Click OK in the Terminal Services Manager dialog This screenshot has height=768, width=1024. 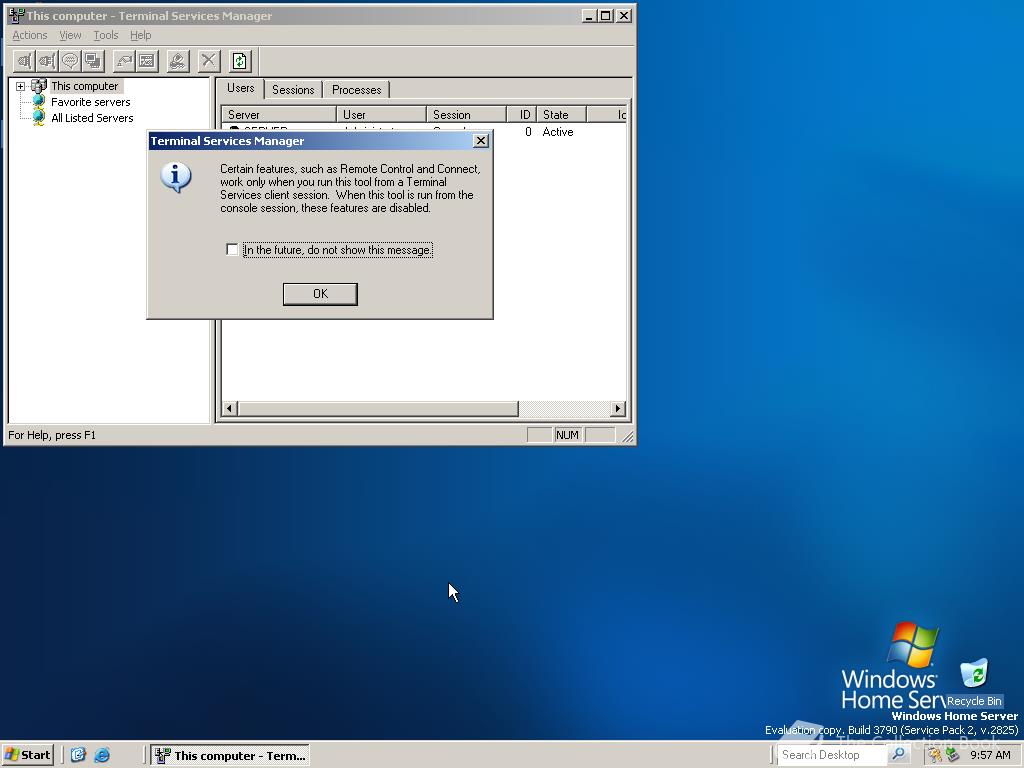[x=320, y=294]
